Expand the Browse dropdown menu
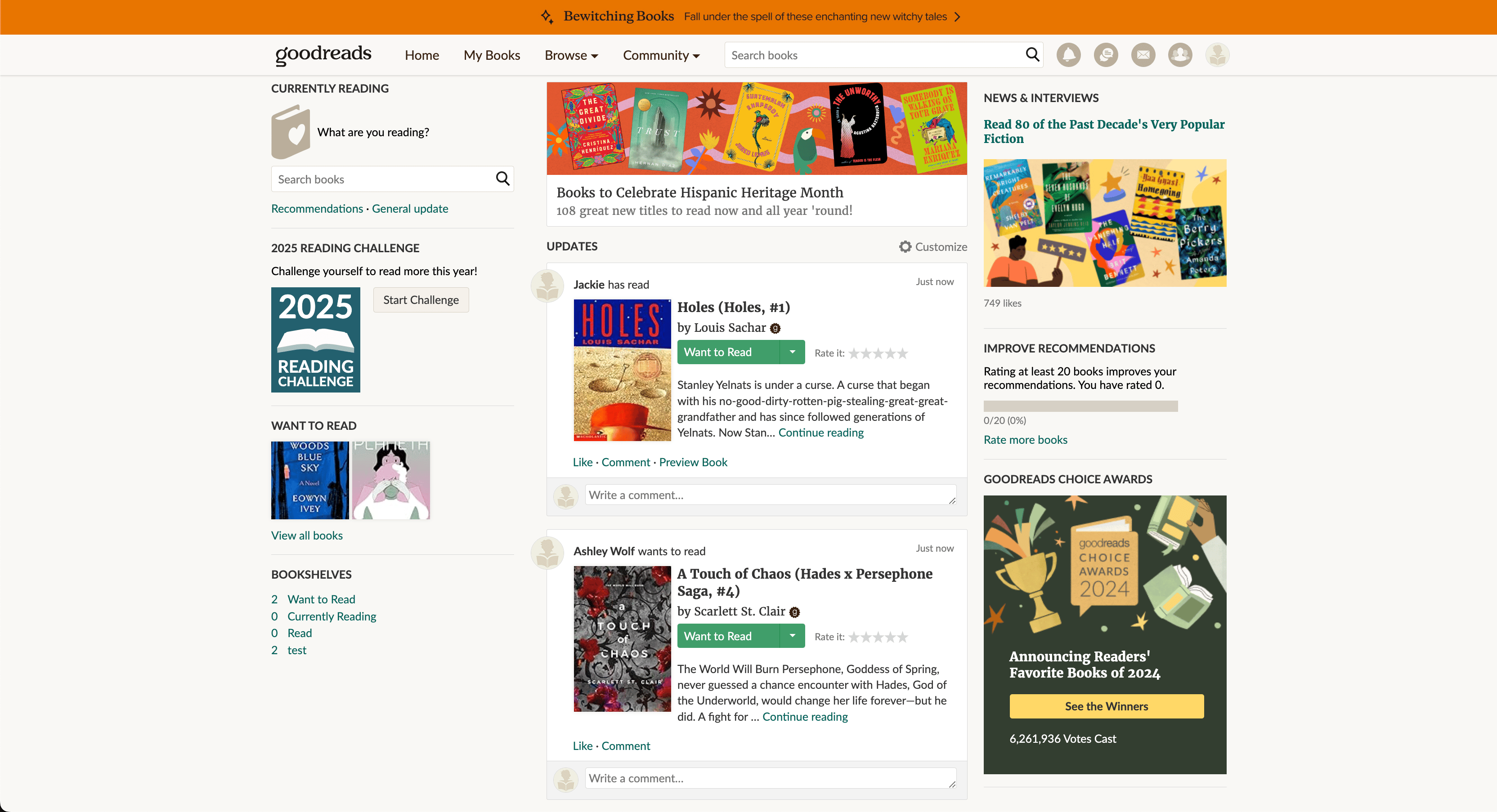The image size is (1497, 812). pos(571,55)
